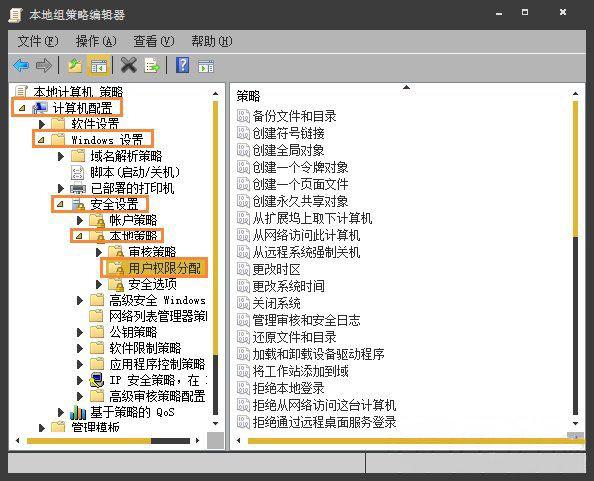
Task: Select the 拒绝通过远程桌面服务登录 policy
Action: click(x=324, y=422)
